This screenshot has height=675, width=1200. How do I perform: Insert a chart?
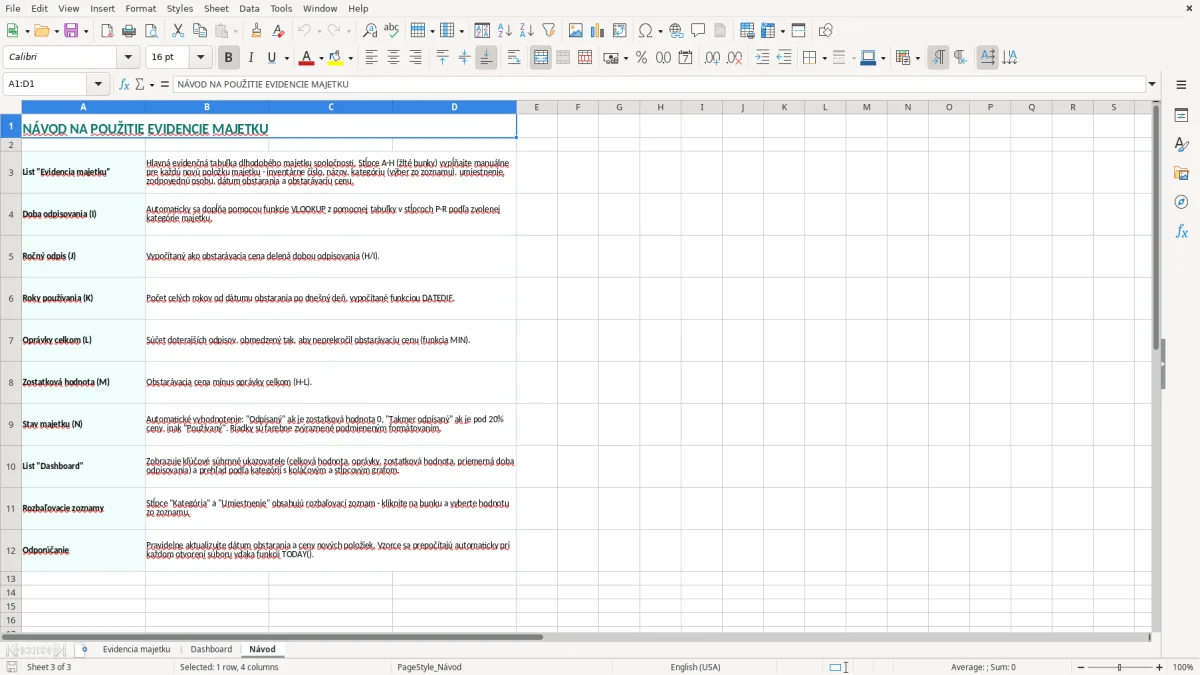pyautogui.click(x=598, y=31)
